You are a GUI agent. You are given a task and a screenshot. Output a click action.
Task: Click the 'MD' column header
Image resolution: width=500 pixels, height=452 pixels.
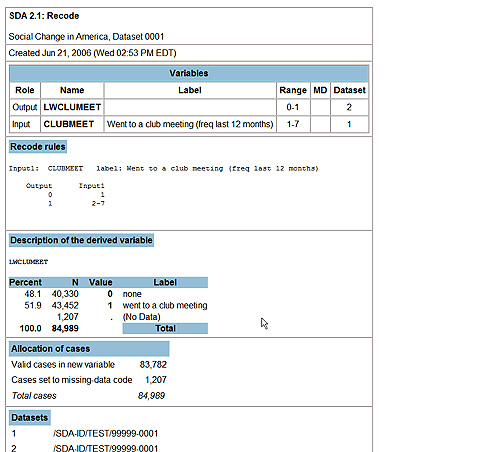[320, 90]
